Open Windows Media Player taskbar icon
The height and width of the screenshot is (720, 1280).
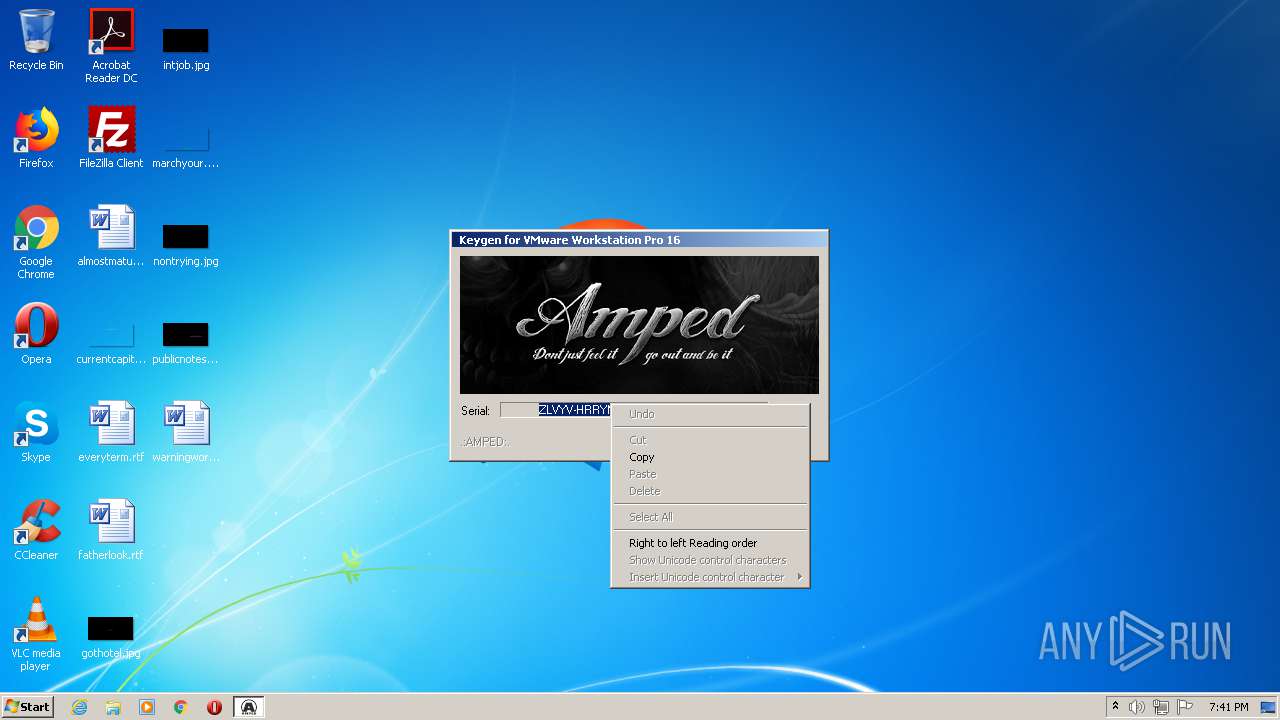tap(147, 707)
